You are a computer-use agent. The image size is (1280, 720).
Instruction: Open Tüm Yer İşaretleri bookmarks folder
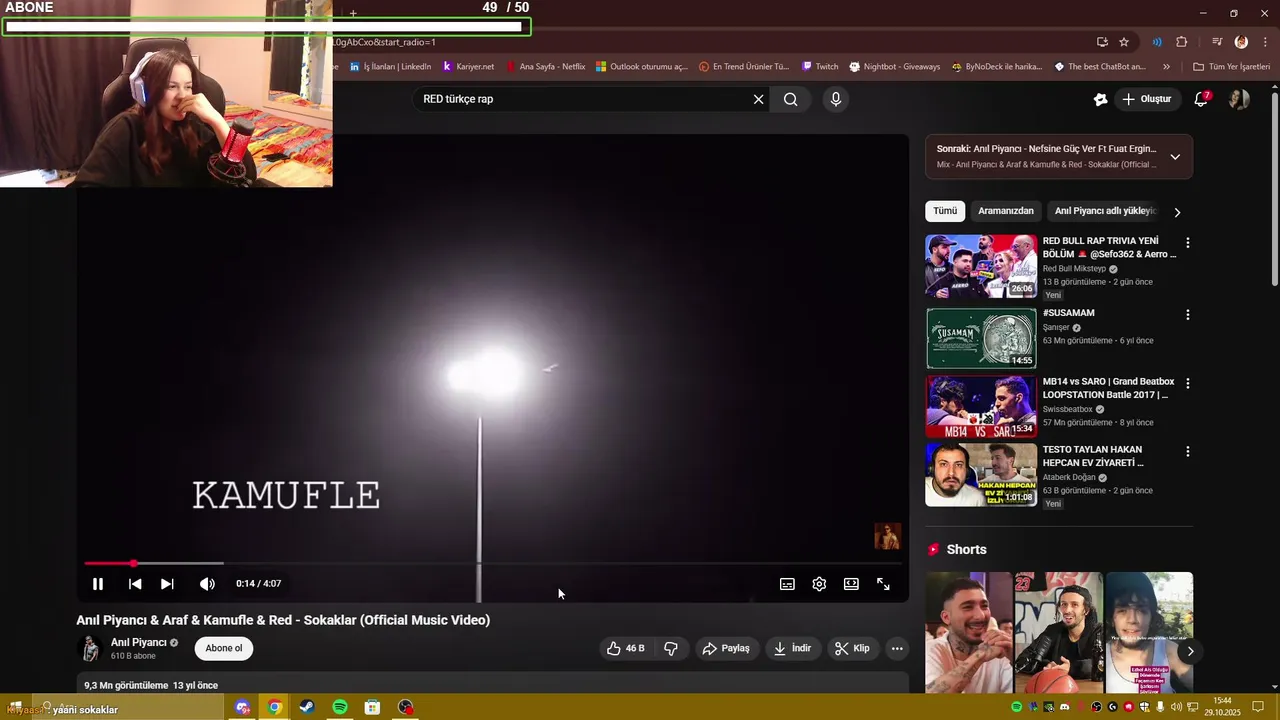[x=1231, y=67]
